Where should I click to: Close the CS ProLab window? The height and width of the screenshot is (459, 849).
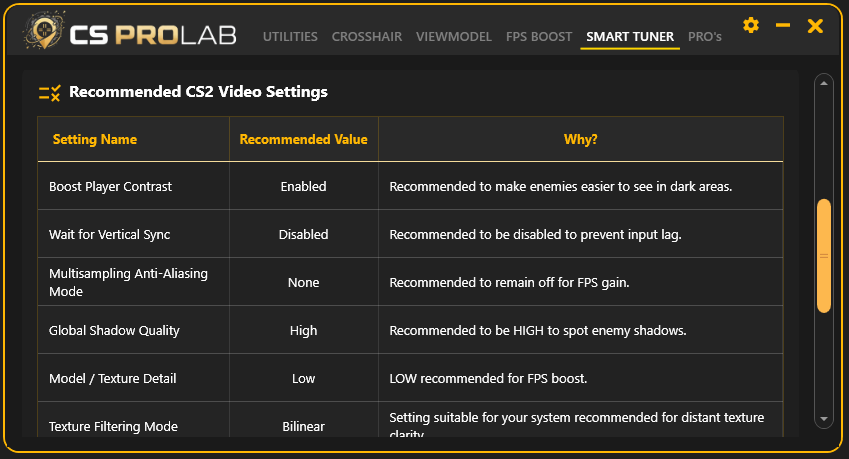[815, 25]
